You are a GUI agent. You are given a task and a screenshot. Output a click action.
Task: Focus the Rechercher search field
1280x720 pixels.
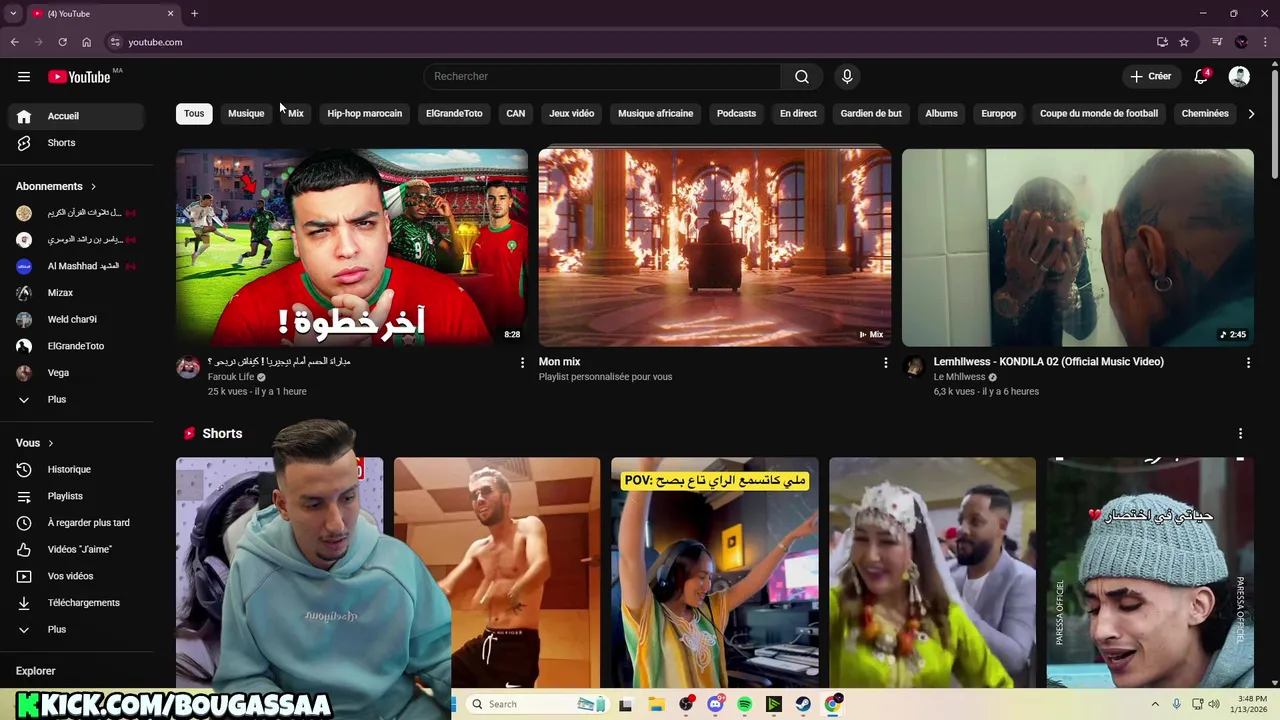point(602,77)
